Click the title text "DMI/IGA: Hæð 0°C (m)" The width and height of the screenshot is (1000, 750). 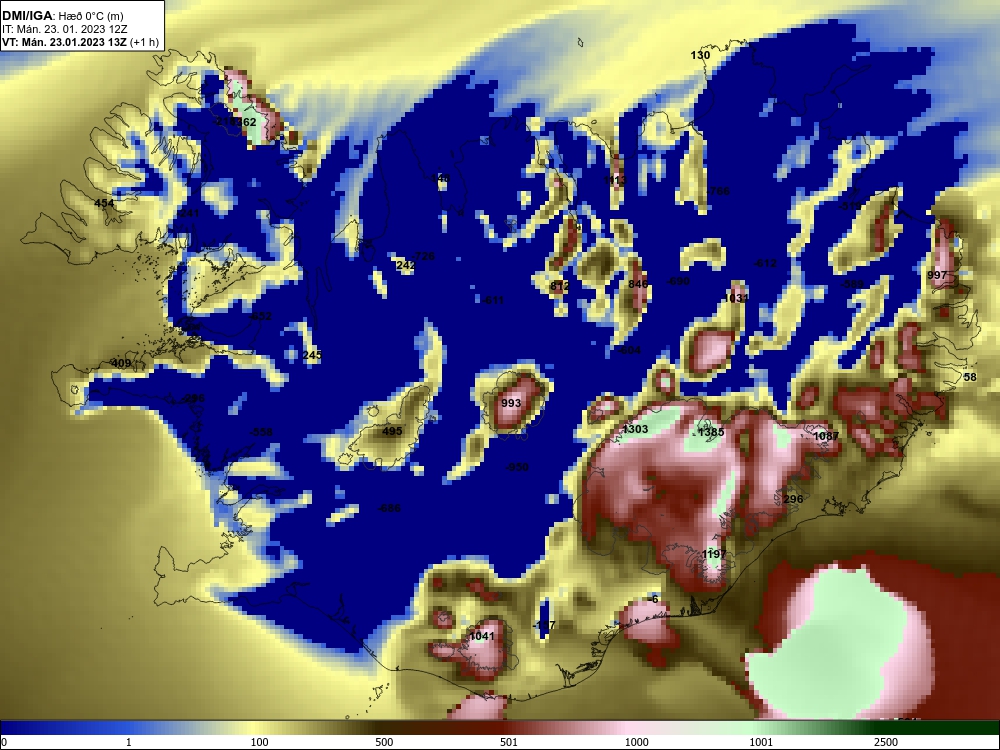point(62,16)
